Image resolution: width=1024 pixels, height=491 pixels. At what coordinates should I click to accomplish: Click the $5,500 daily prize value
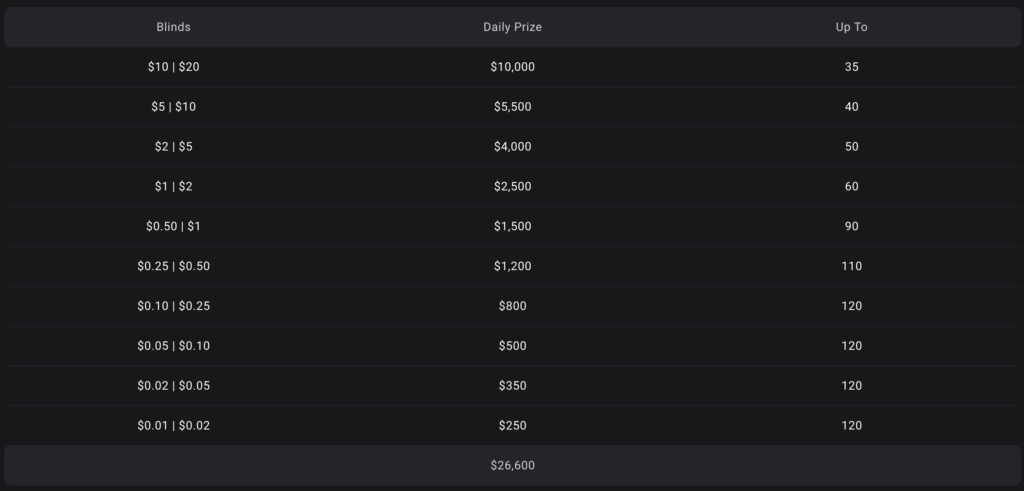[x=512, y=106]
